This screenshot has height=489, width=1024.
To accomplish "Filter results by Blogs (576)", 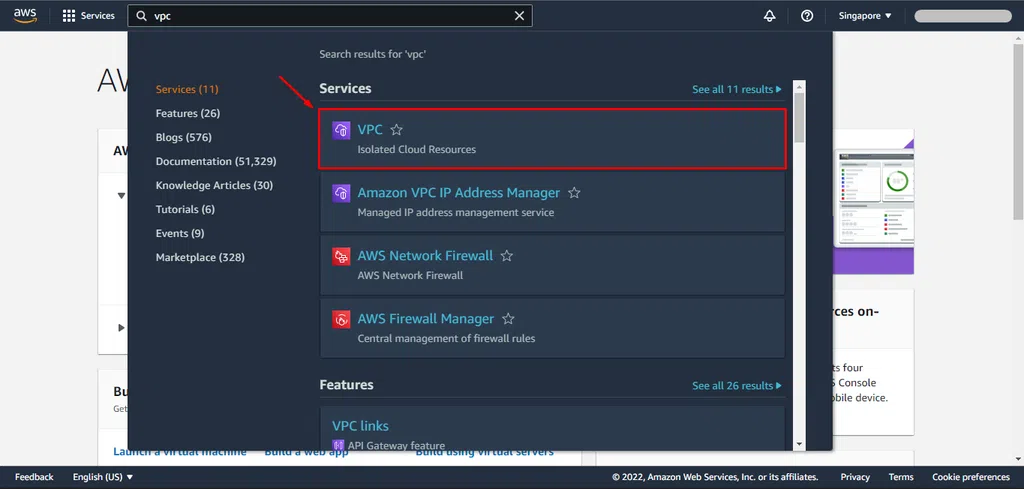I will (184, 138).
